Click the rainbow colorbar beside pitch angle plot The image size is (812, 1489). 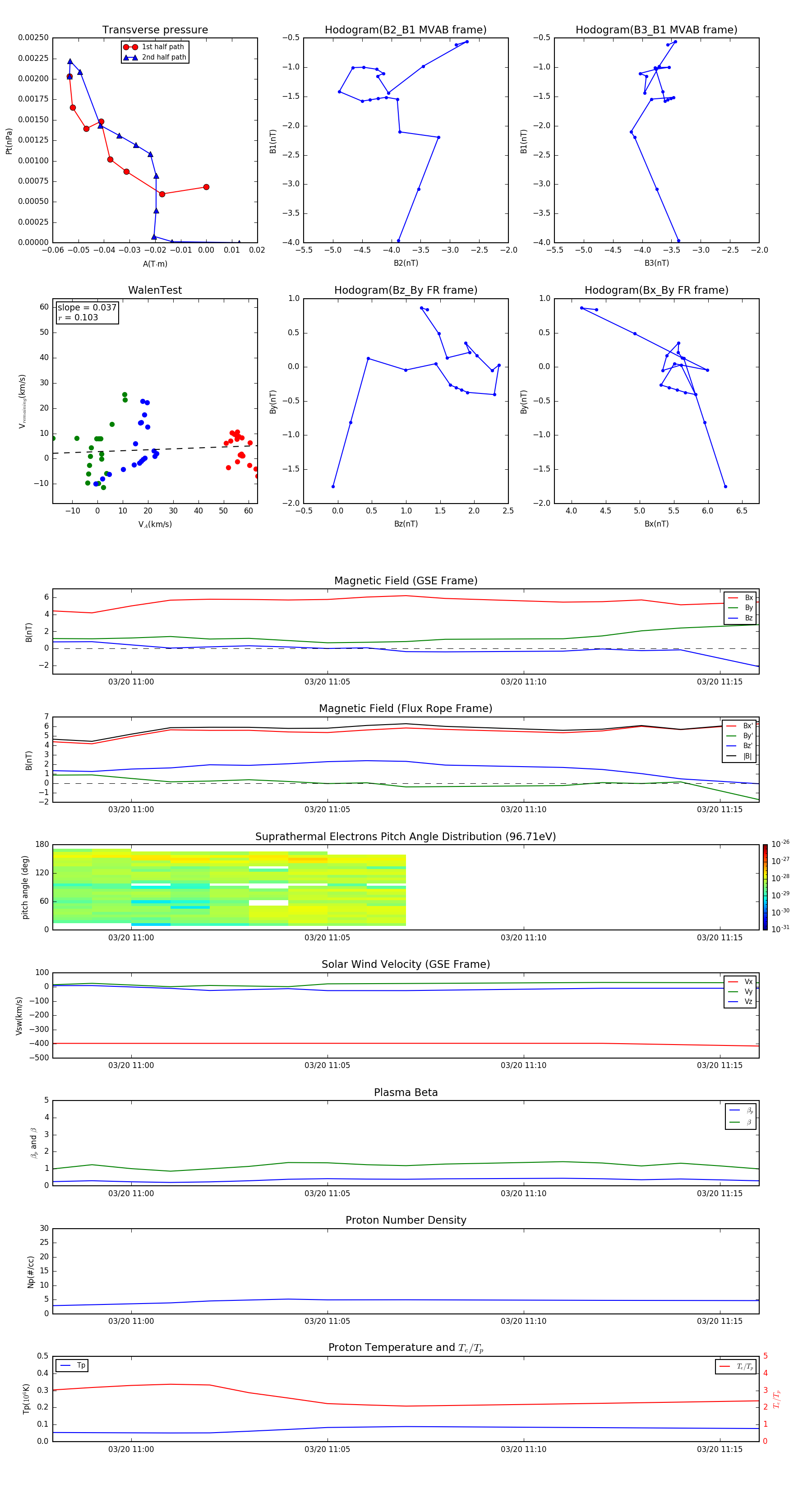[x=765, y=887]
